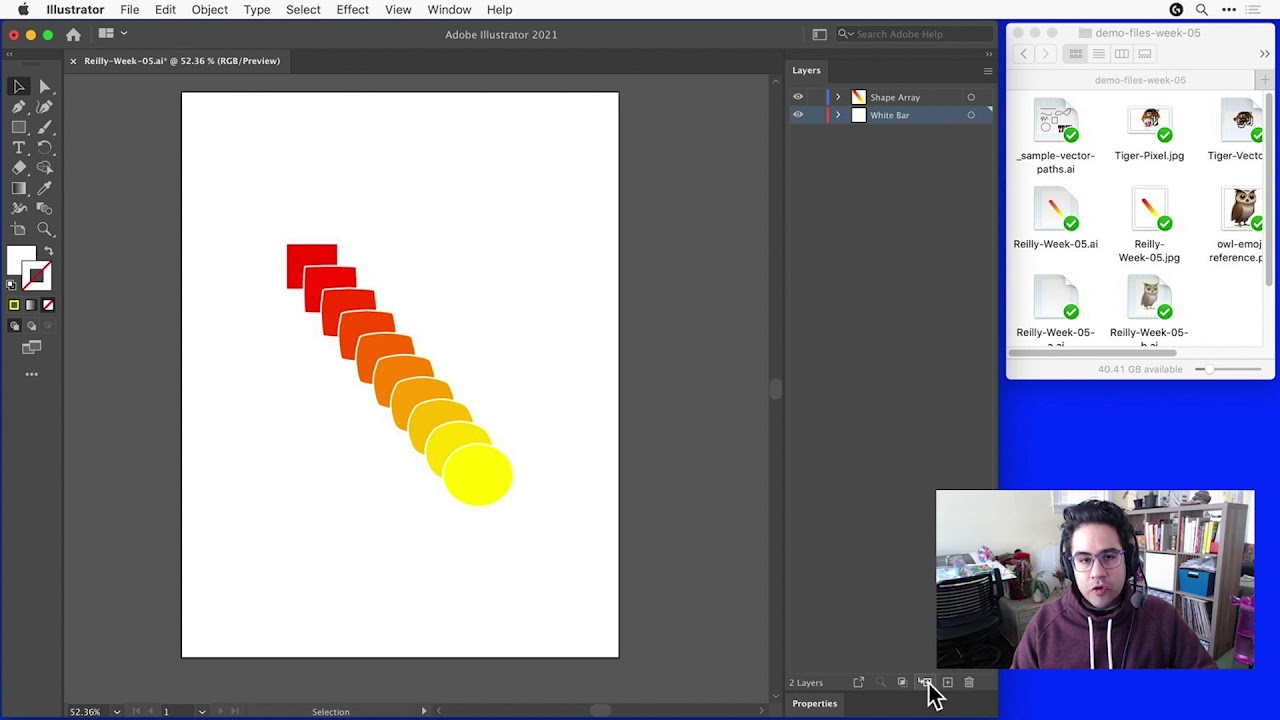This screenshot has height=720, width=1280.
Task: Select the Selection tool arrow
Action: 19,87
